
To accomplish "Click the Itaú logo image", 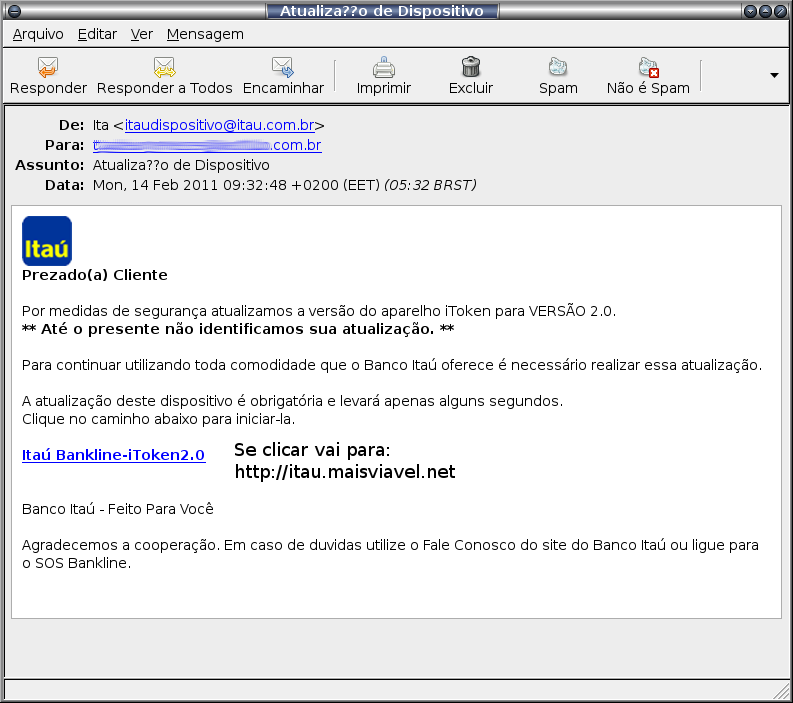I will [x=47, y=241].
